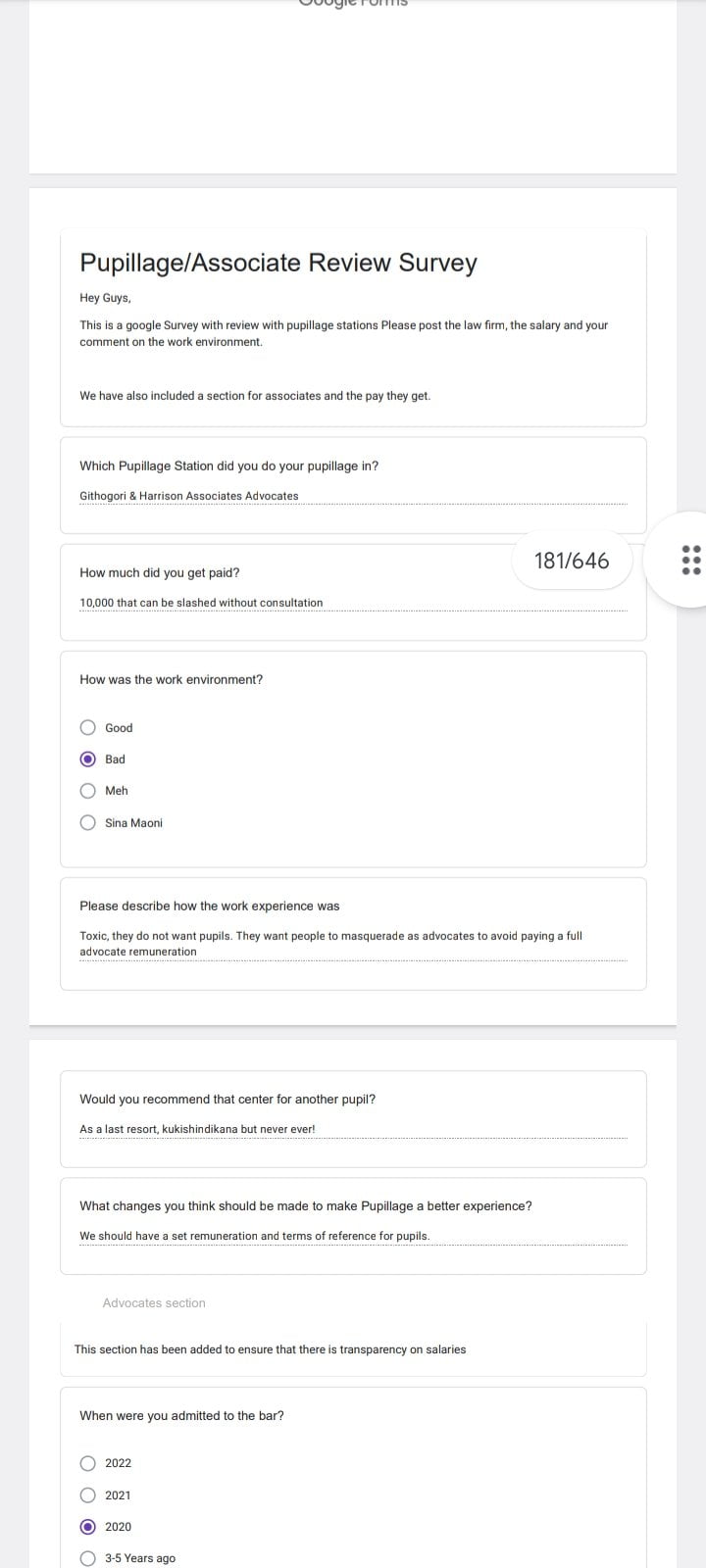Select 2022 bar admission year

tap(88, 1463)
